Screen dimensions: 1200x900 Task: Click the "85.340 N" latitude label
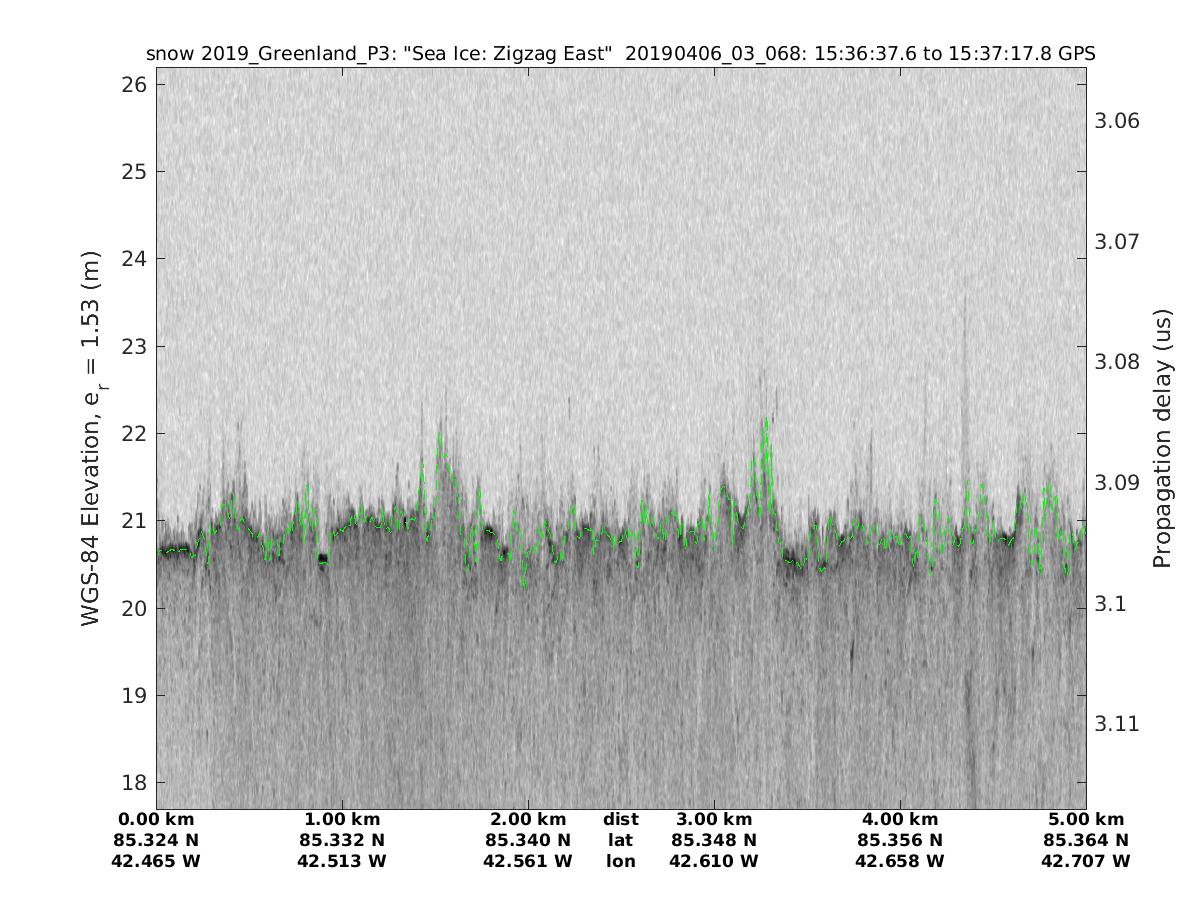528,840
